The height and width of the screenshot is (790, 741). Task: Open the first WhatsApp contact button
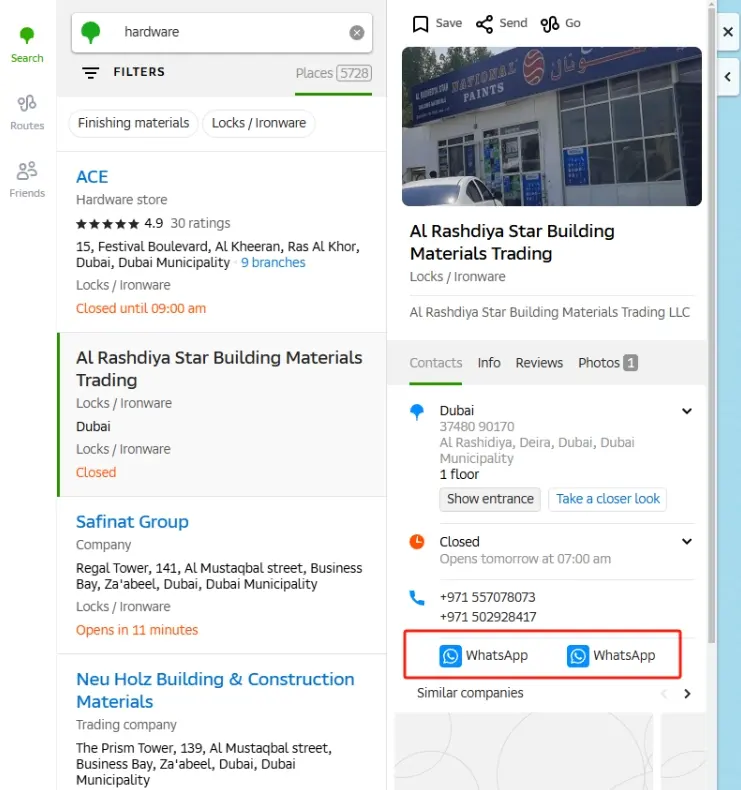[x=484, y=656]
